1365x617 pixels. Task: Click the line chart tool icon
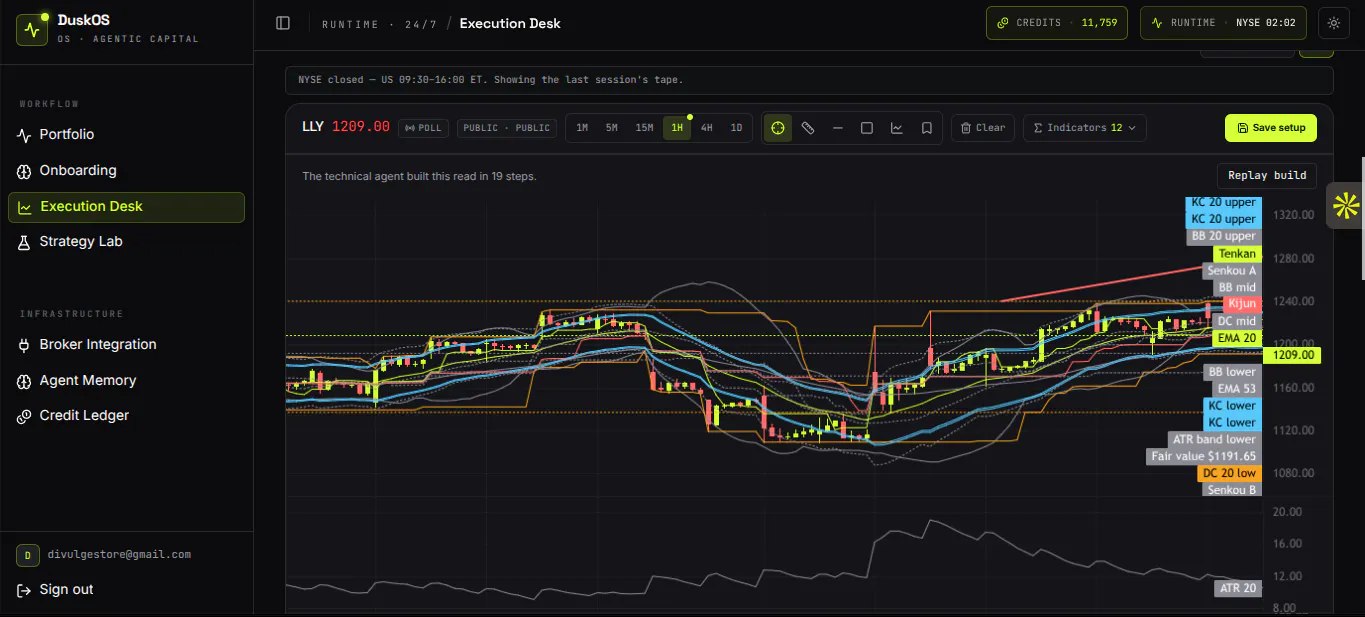pos(897,128)
